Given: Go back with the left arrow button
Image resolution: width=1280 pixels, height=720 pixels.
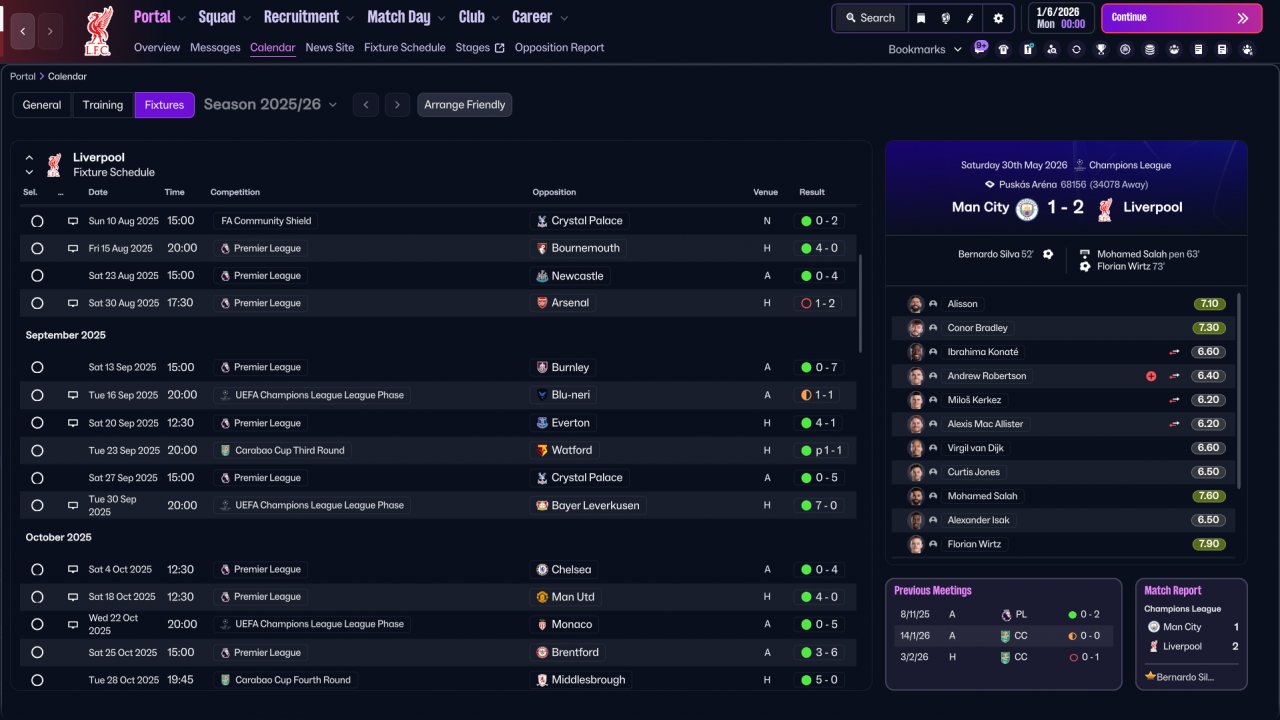Looking at the screenshot, I should pyautogui.click(x=22, y=31).
